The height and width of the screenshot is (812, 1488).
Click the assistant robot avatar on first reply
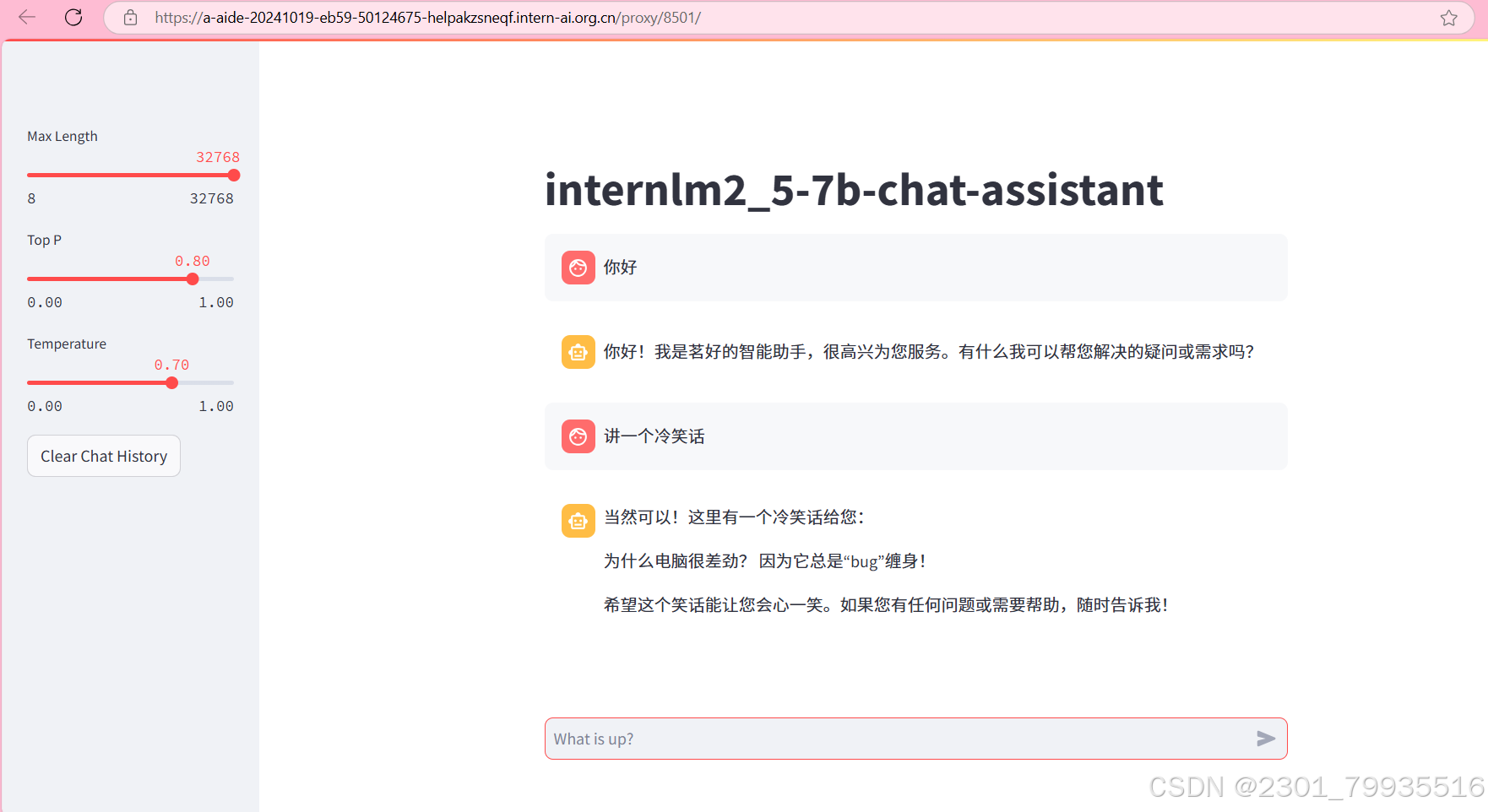(578, 352)
